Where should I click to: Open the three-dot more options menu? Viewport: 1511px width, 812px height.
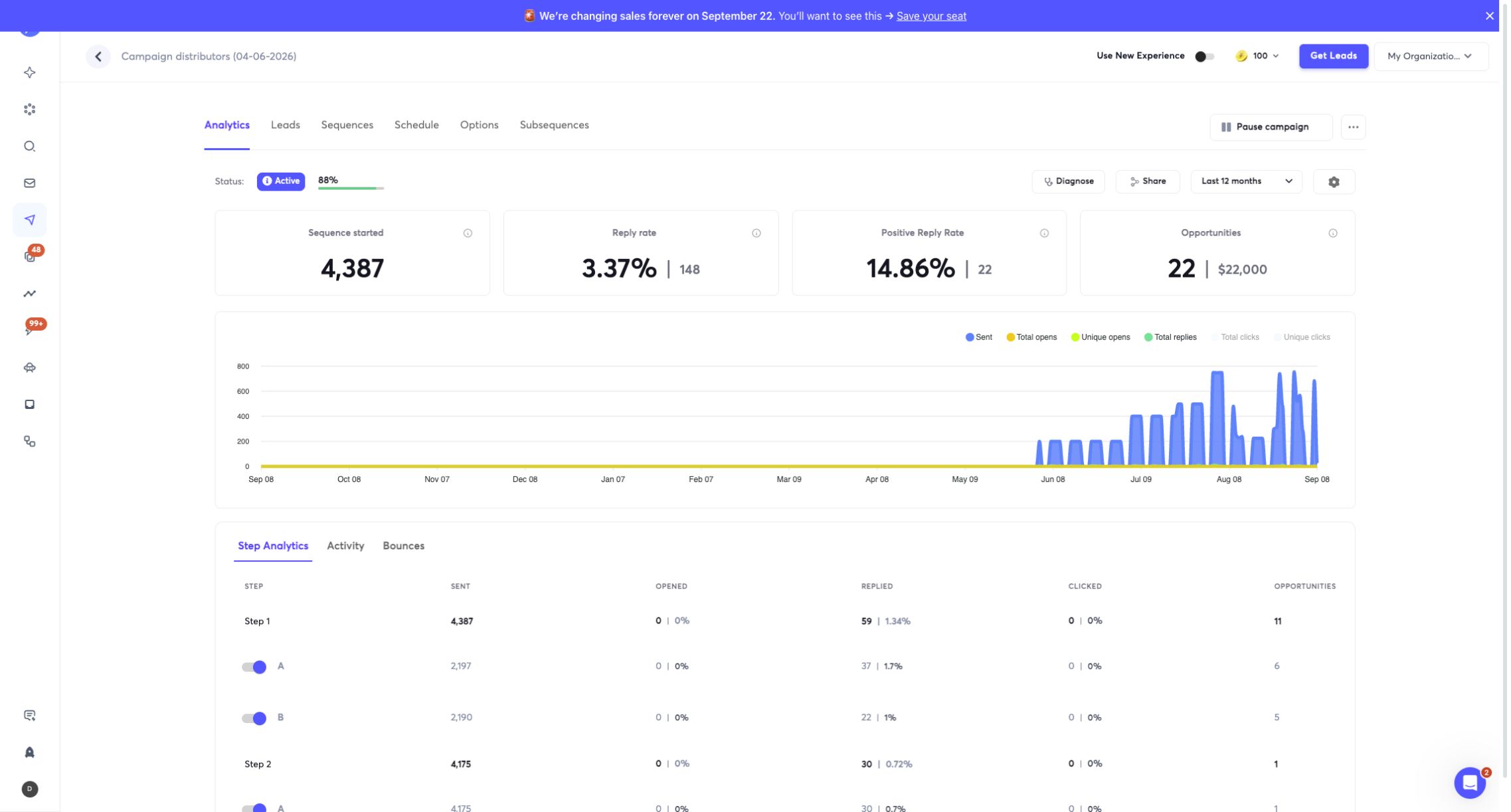(x=1353, y=127)
